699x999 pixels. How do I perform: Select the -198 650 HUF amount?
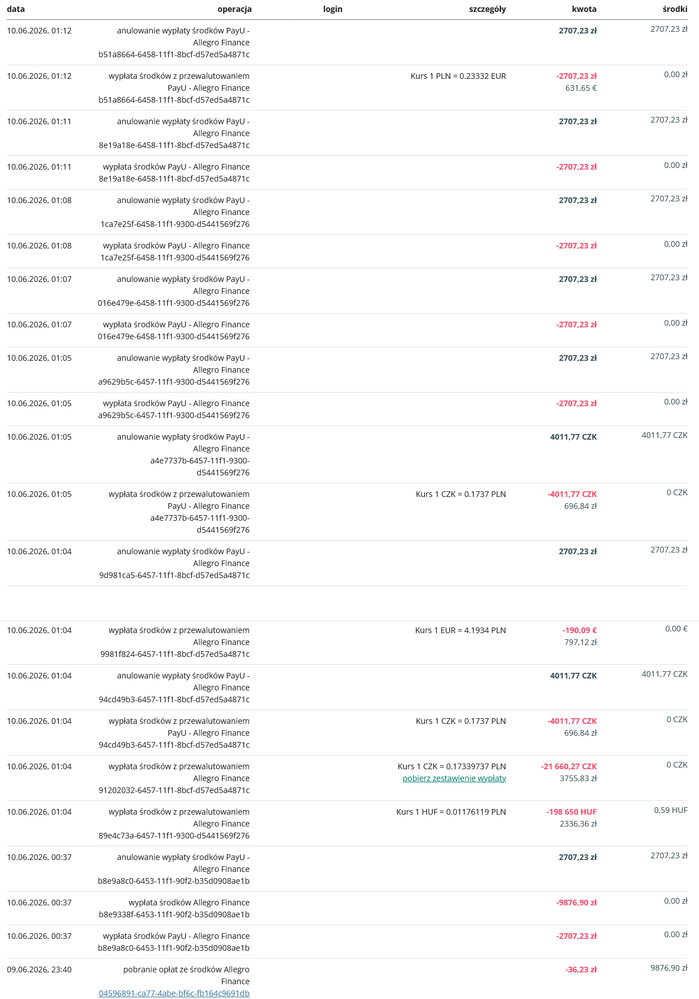pos(572,812)
